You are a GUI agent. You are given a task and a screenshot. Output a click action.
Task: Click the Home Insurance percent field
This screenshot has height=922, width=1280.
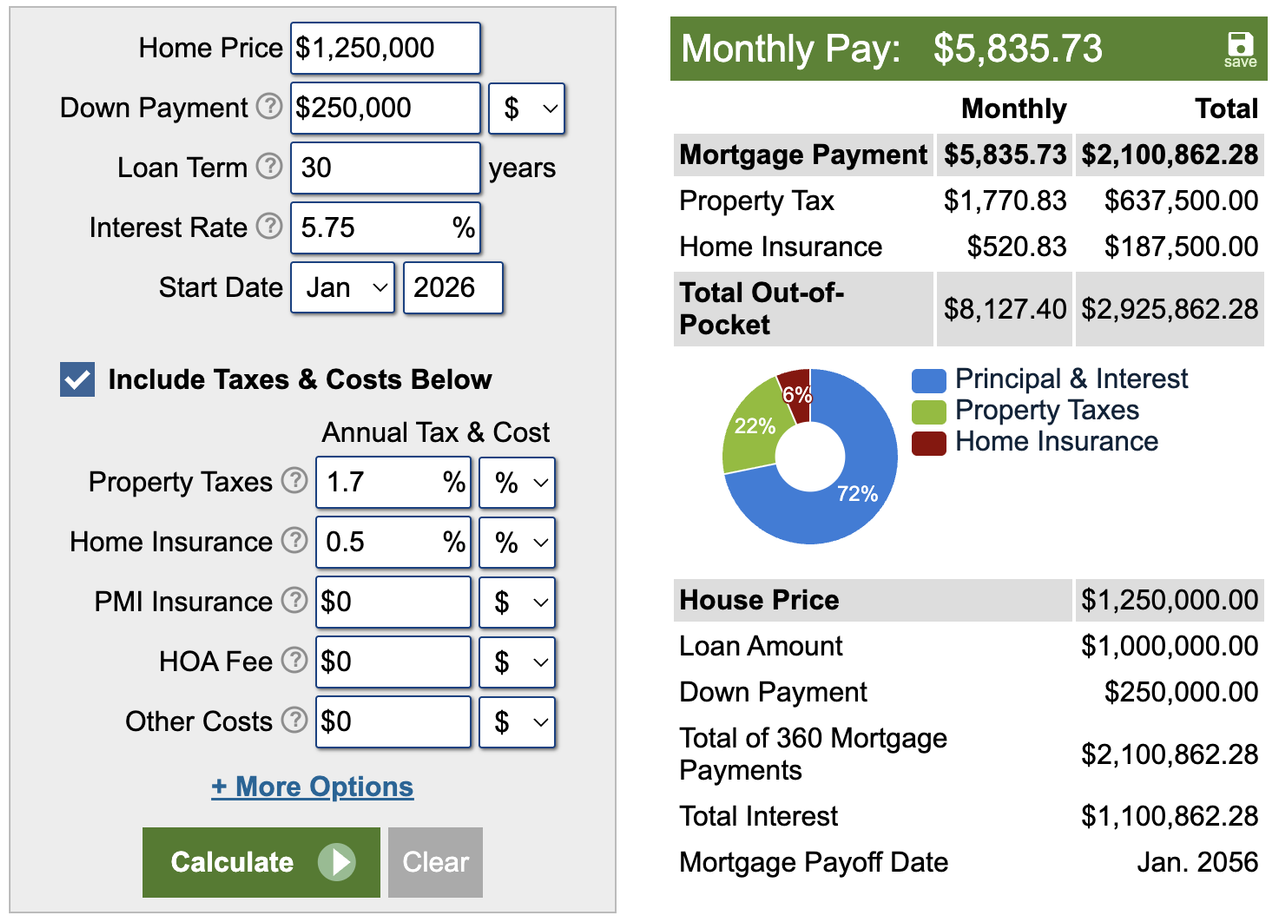pyautogui.click(x=393, y=543)
